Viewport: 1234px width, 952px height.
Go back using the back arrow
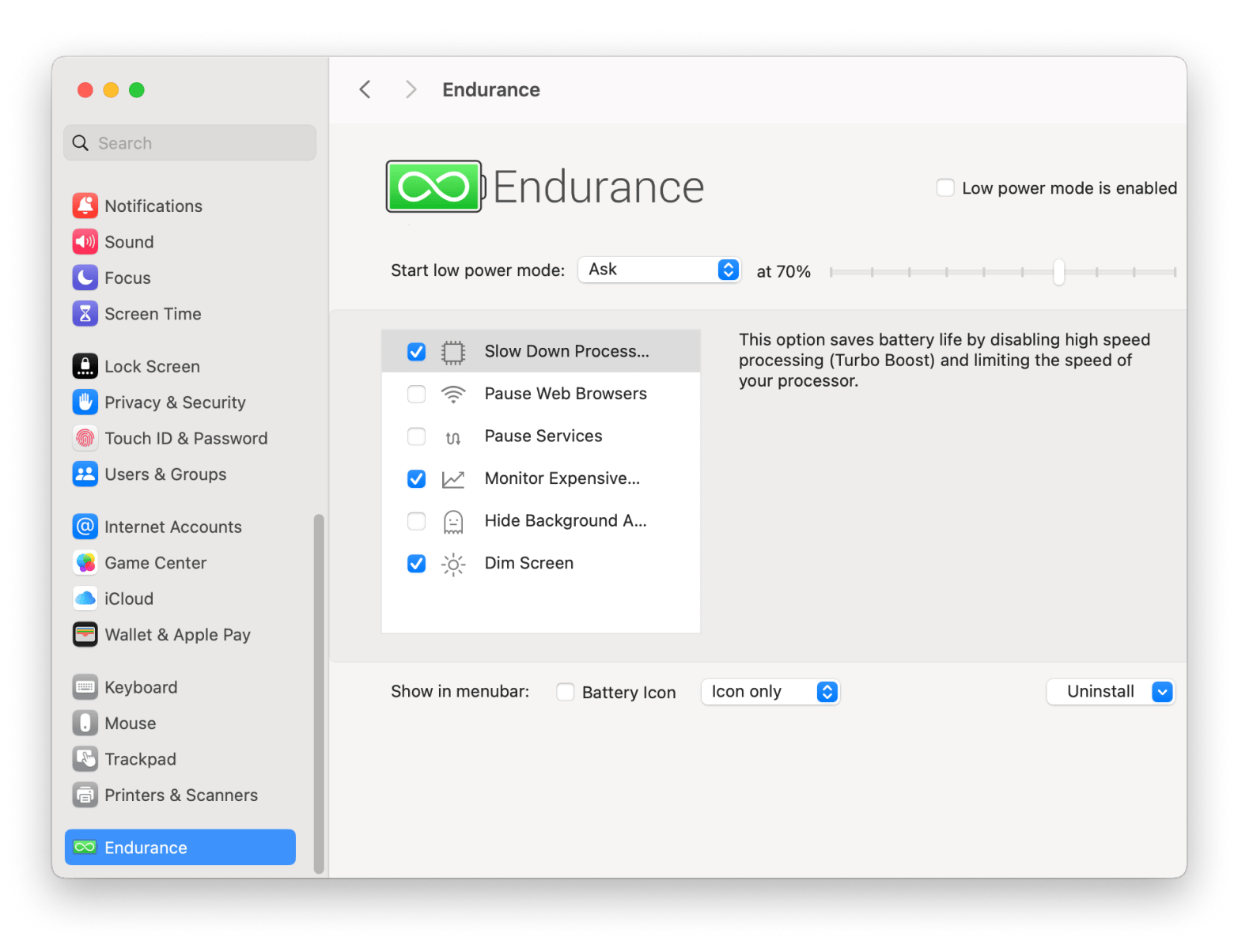point(365,89)
